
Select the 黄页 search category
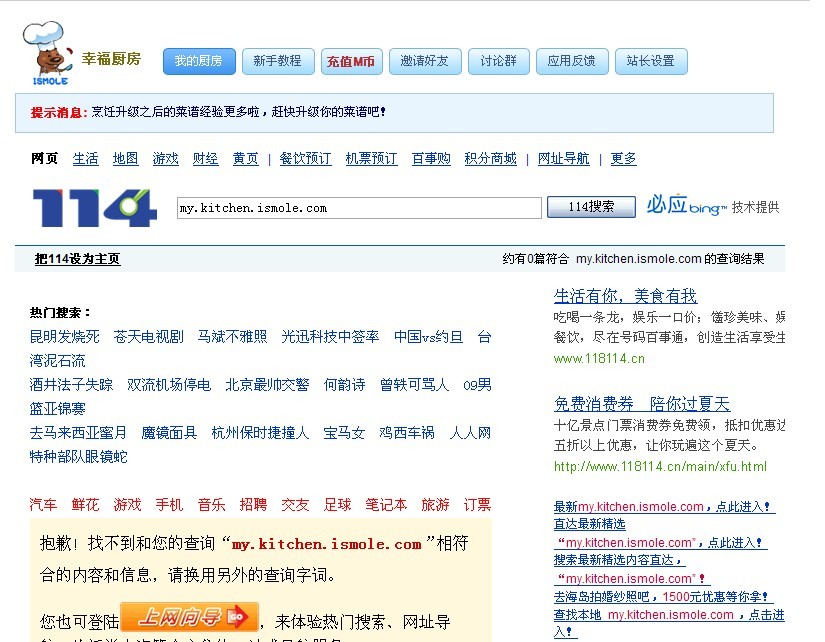(246, 158)
